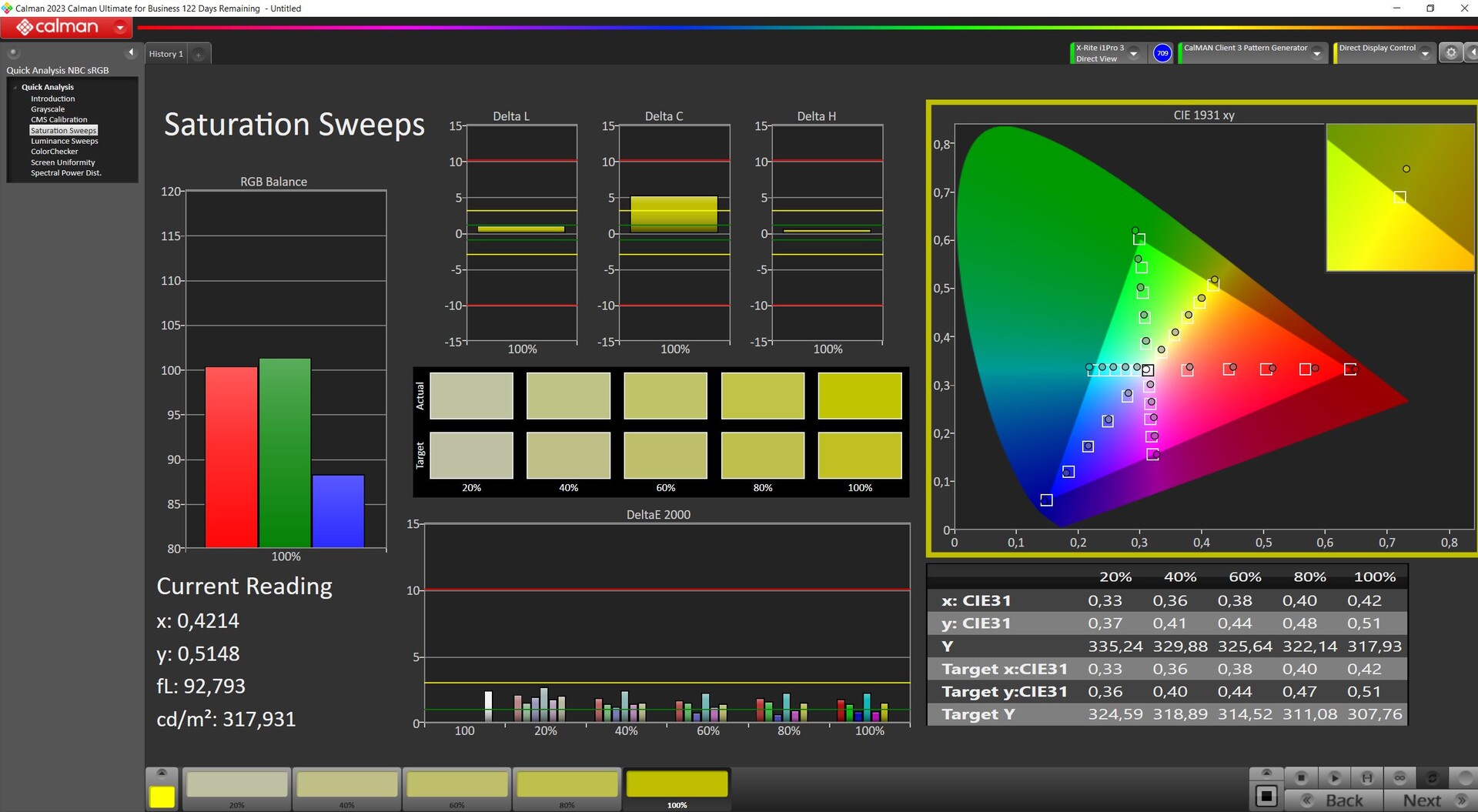This screenshot has width=1478, height=812.
Task: Go to the next page with Next
Action: tap(1432, 800)
